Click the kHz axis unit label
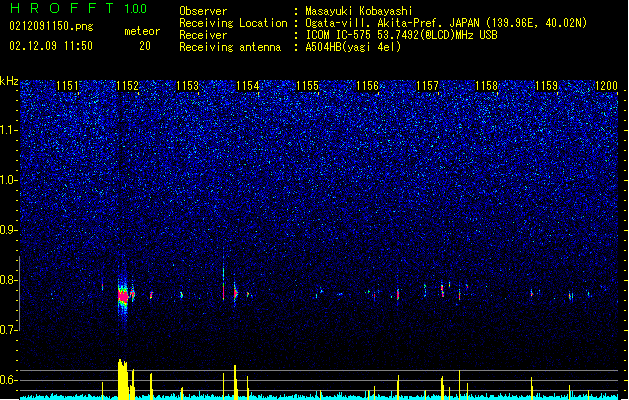 [x=9, y=81]
